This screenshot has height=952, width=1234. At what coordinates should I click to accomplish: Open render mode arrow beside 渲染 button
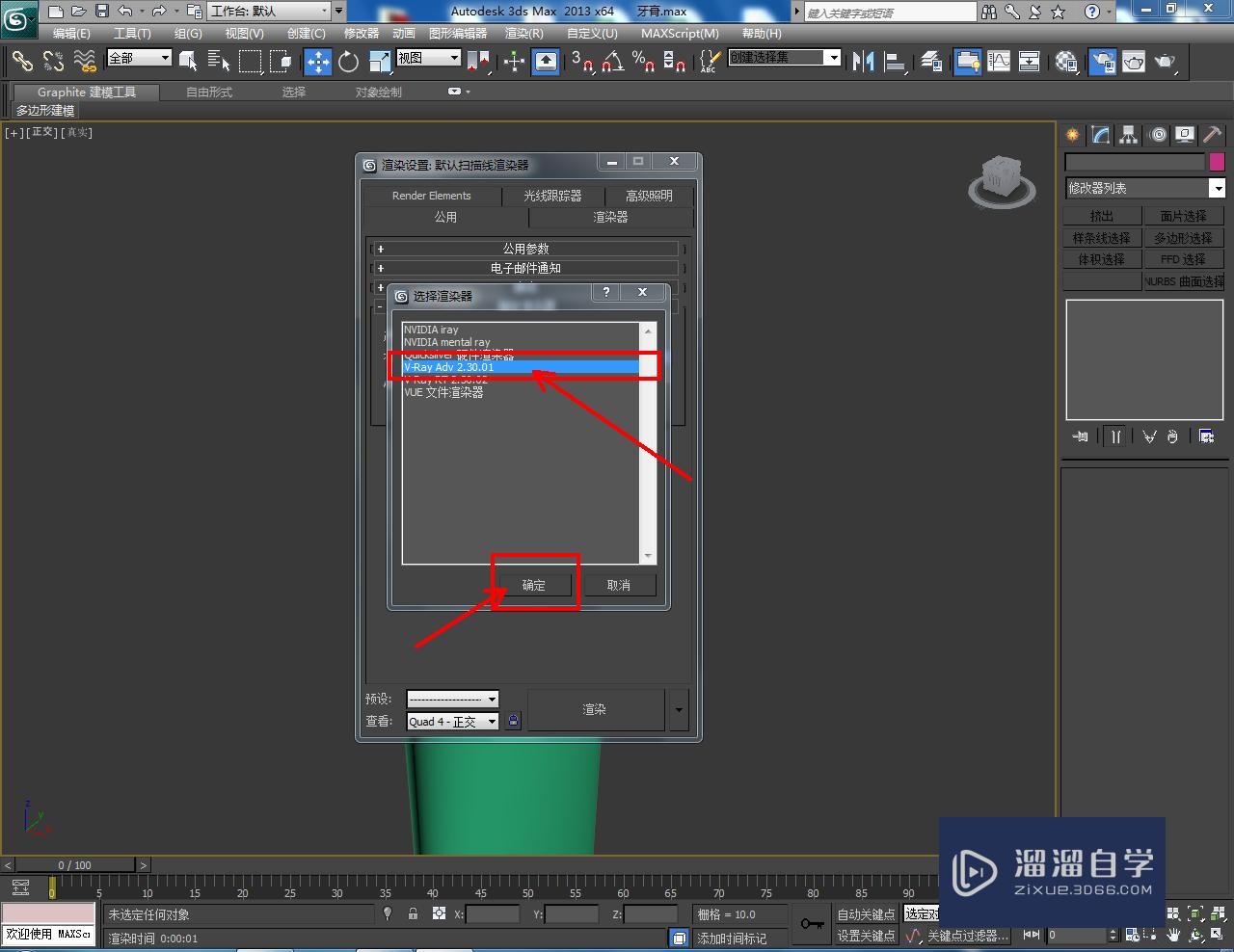tap(679, 710)
